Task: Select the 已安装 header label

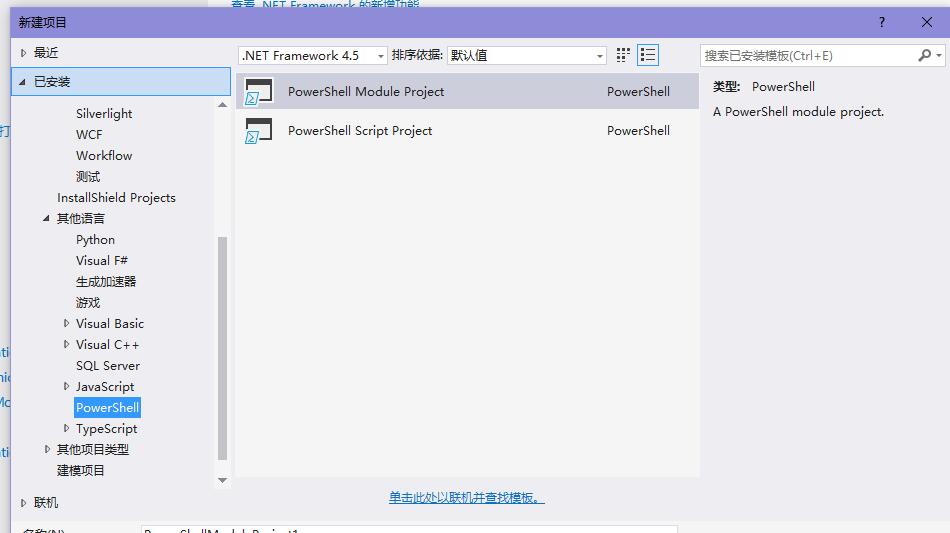Action: 52,82
